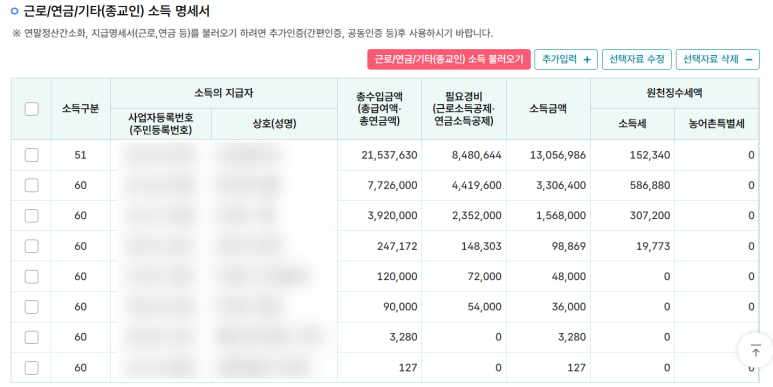Image resolution: width=773 pixels, height=387 pixels.
Task: Click the 54,000 expense cell
Action: [x=464, y=307]
